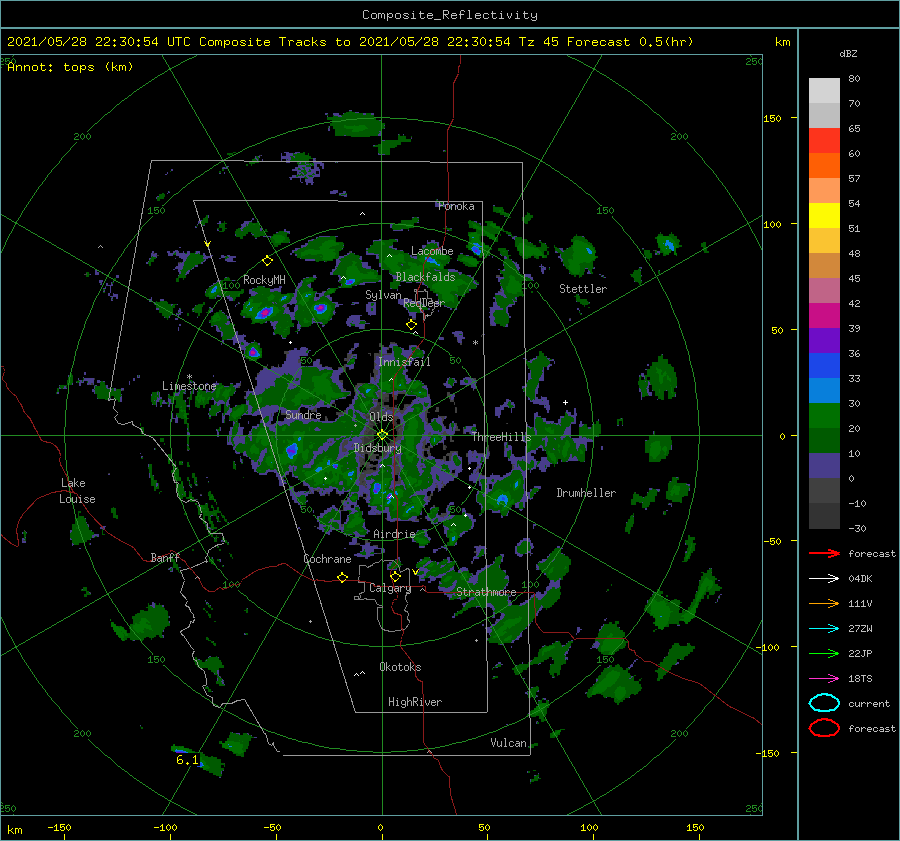900x841 pixels.
Task: Click the Olds town label
Action: [x=381, y=417]
